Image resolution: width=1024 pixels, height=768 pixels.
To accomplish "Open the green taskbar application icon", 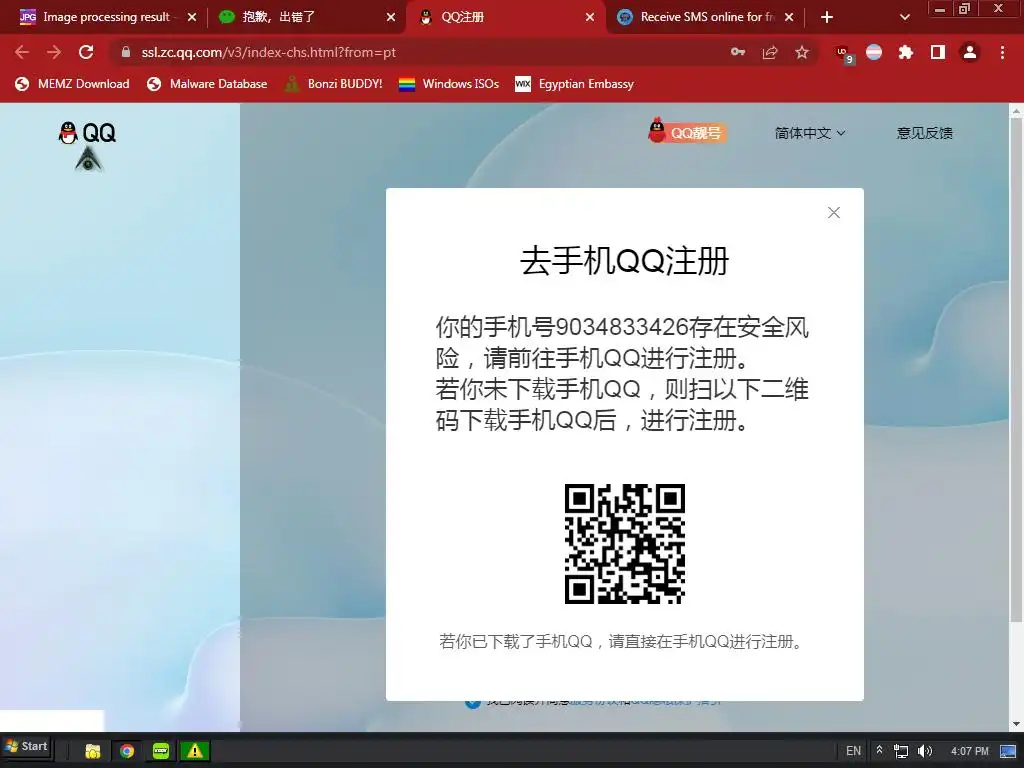I will (x=161, y=751).
